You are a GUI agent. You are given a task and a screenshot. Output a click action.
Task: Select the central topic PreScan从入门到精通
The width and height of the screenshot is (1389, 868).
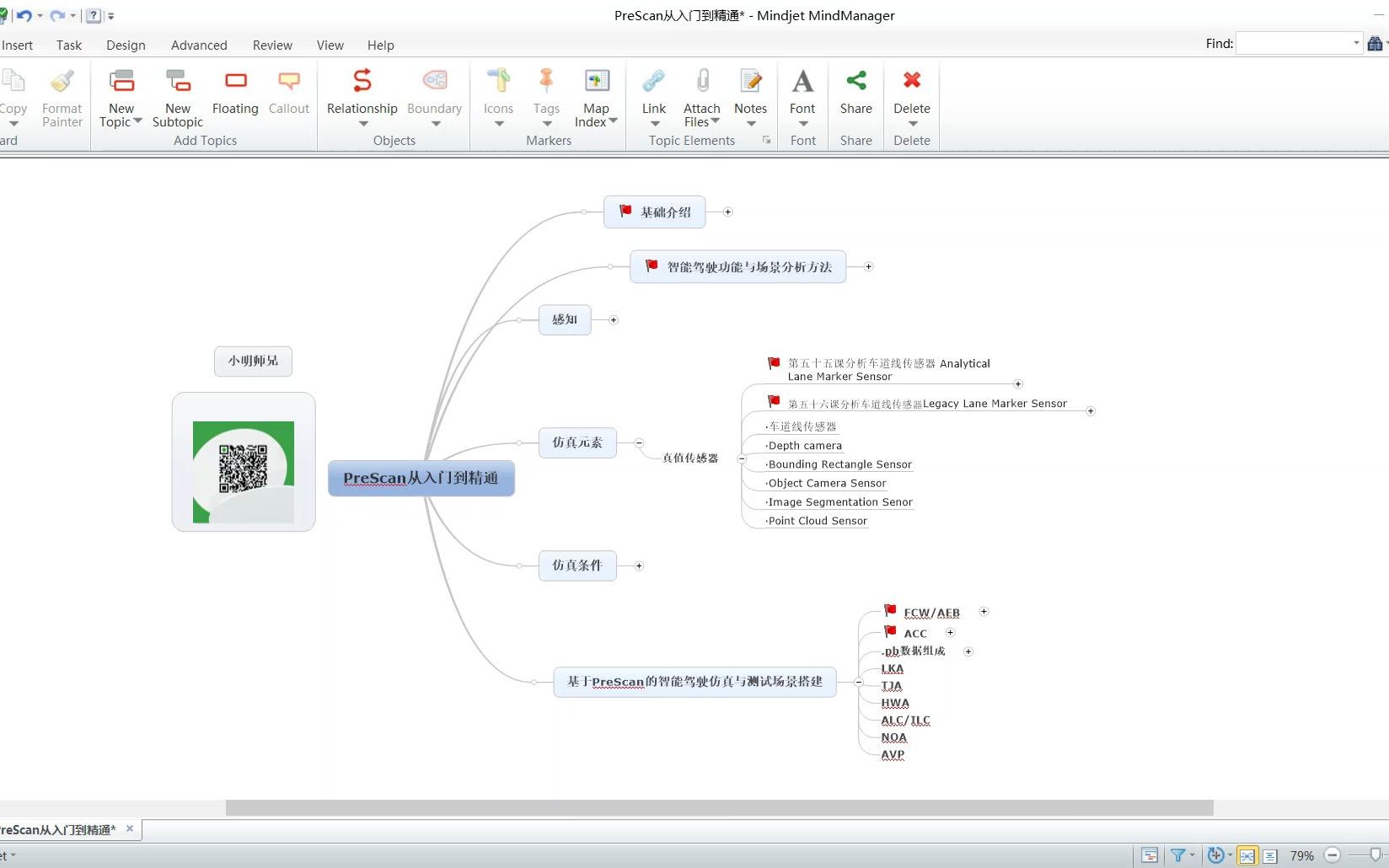tap(421, 478)
